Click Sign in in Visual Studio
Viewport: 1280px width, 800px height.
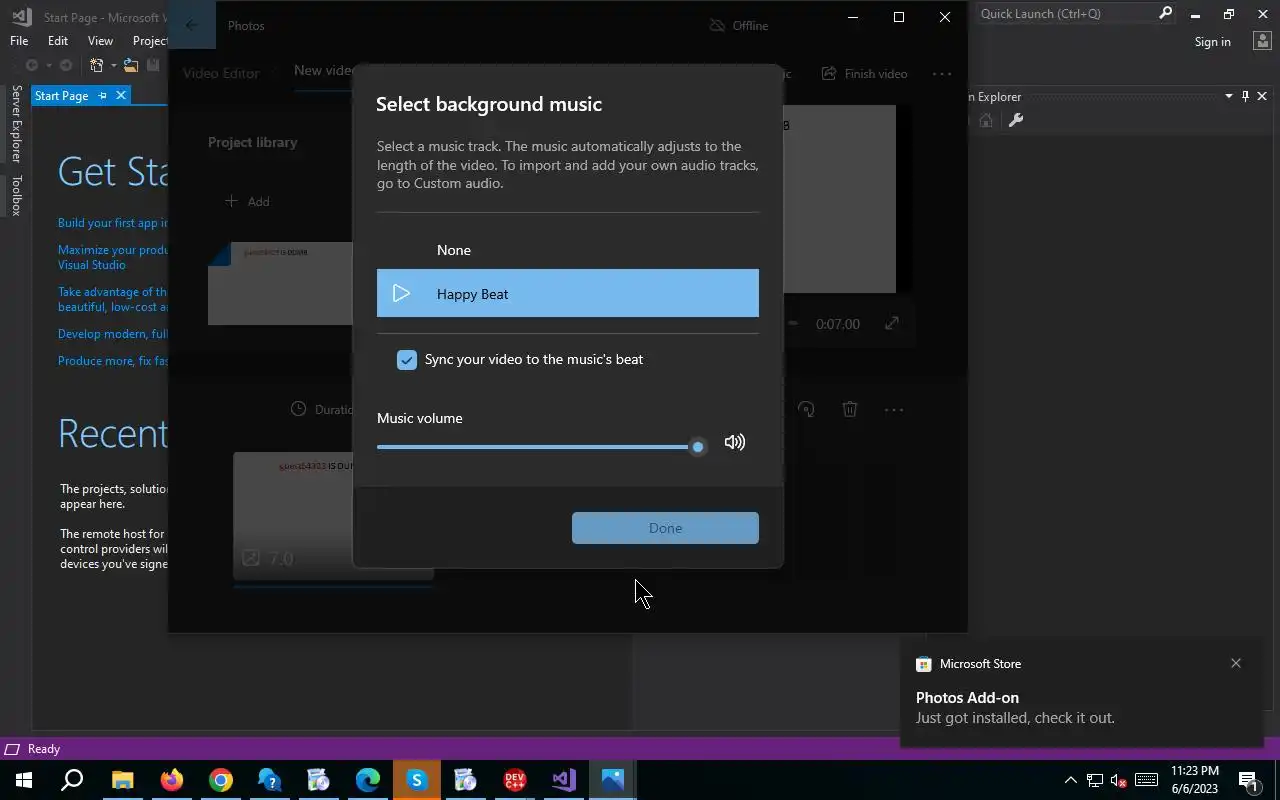click(x=1212, y=42)
